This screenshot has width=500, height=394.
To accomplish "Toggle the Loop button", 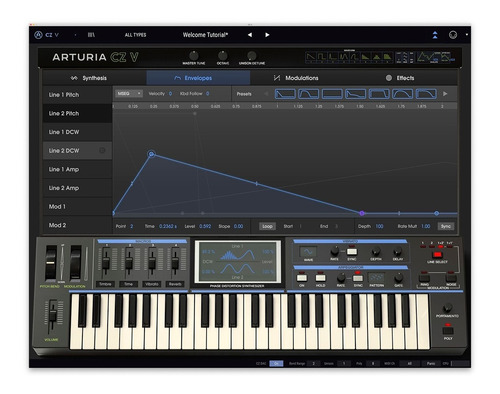I will point(267,226).
